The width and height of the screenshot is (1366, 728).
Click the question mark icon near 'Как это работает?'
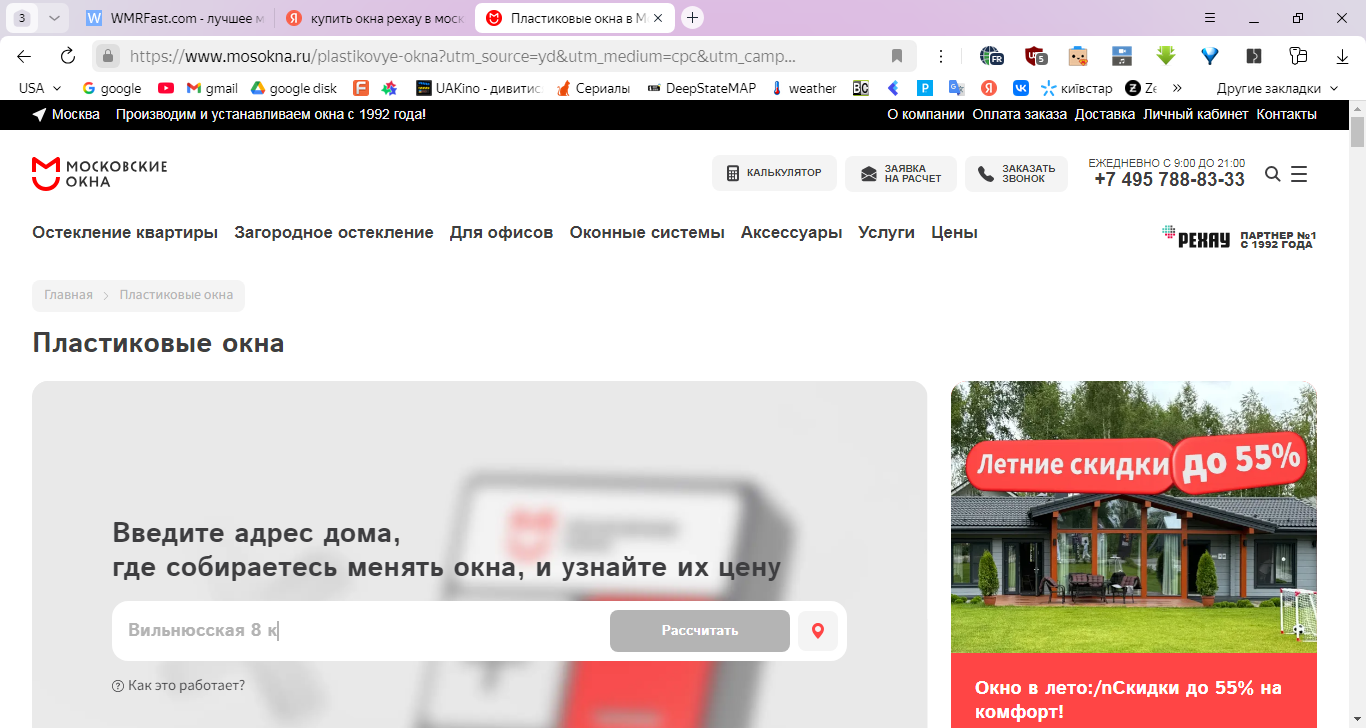pyautogui.click(x=118, y=686)
